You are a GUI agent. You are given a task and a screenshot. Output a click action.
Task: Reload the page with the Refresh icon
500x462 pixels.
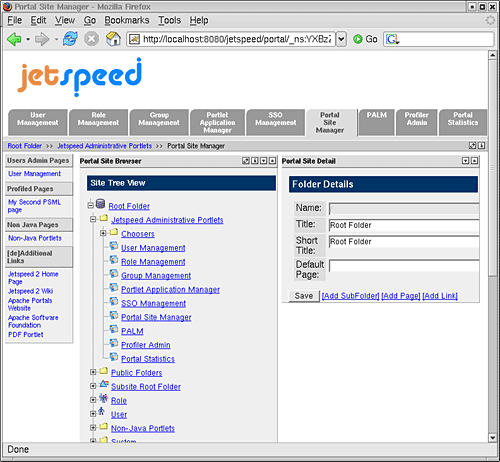70,39
